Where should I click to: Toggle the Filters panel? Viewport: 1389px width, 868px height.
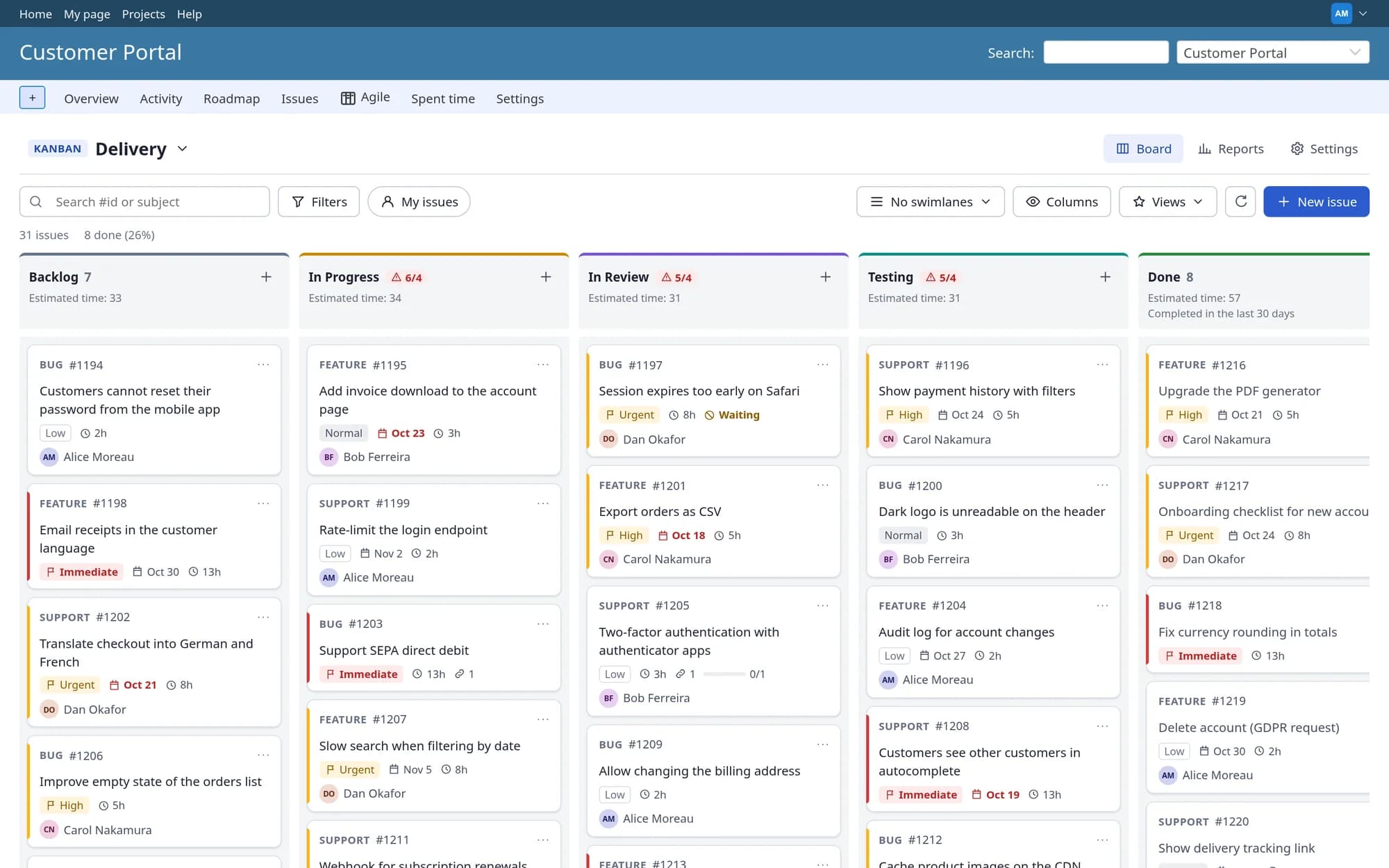tap(319, 201)
